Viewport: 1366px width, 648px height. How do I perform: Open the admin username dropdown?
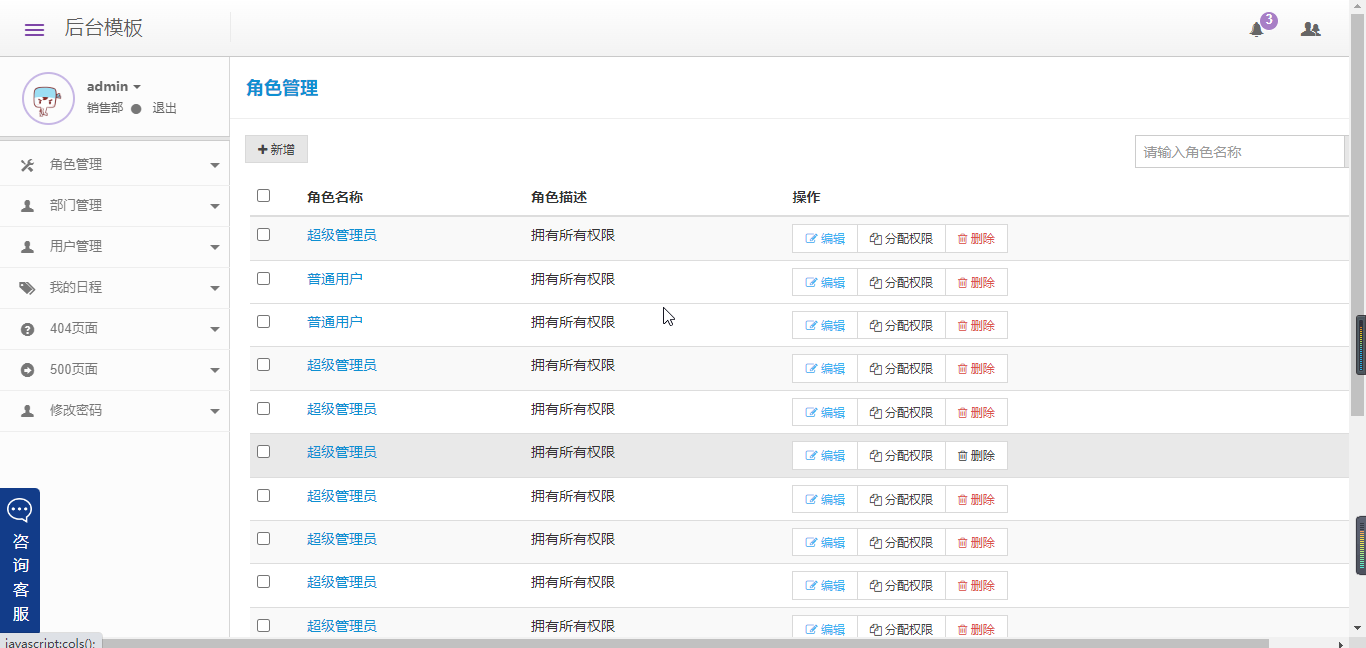click(114, 87)
